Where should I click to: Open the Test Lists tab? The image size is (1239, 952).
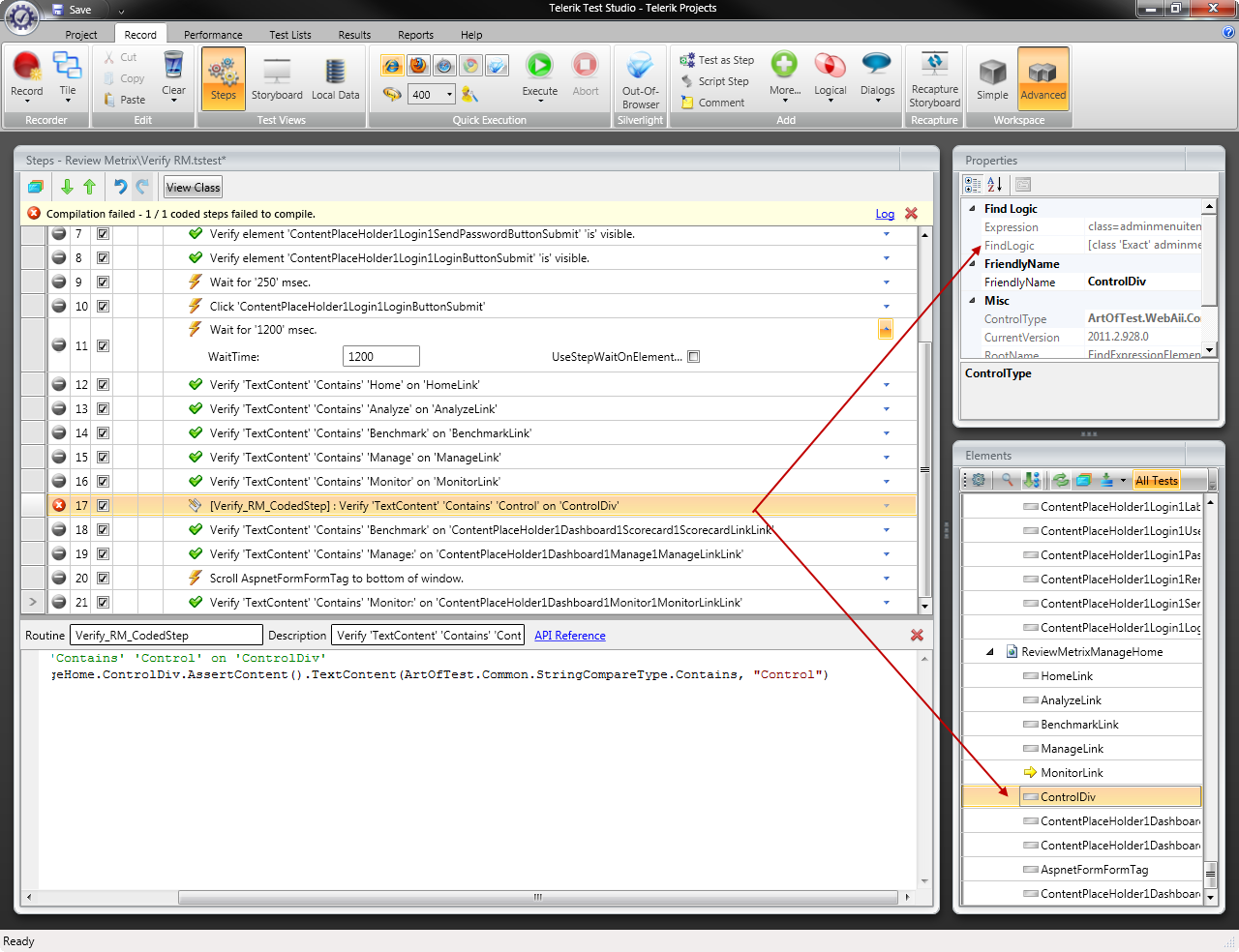(290, 35)
